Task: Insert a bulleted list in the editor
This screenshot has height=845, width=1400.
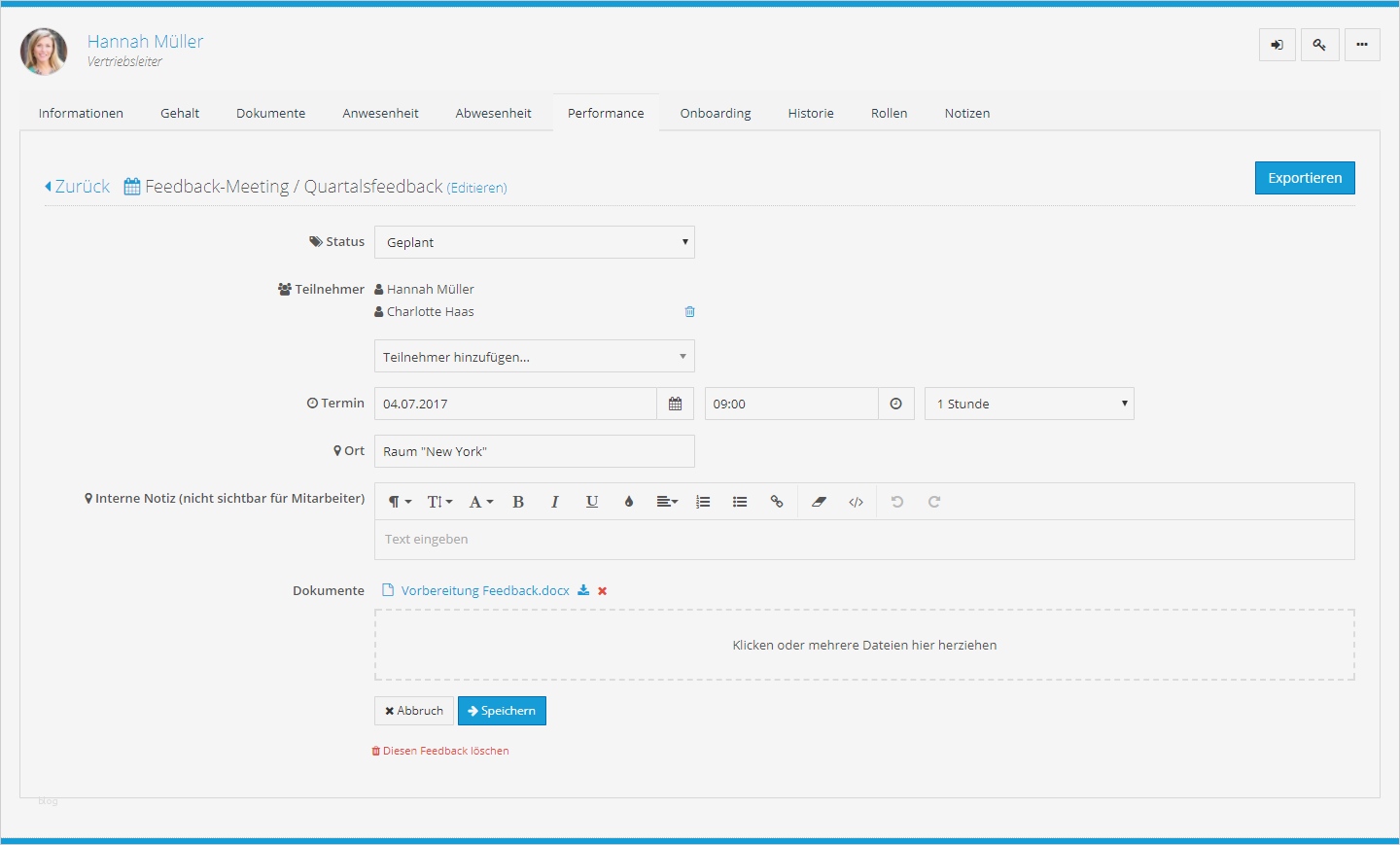Action: (740, 502)
